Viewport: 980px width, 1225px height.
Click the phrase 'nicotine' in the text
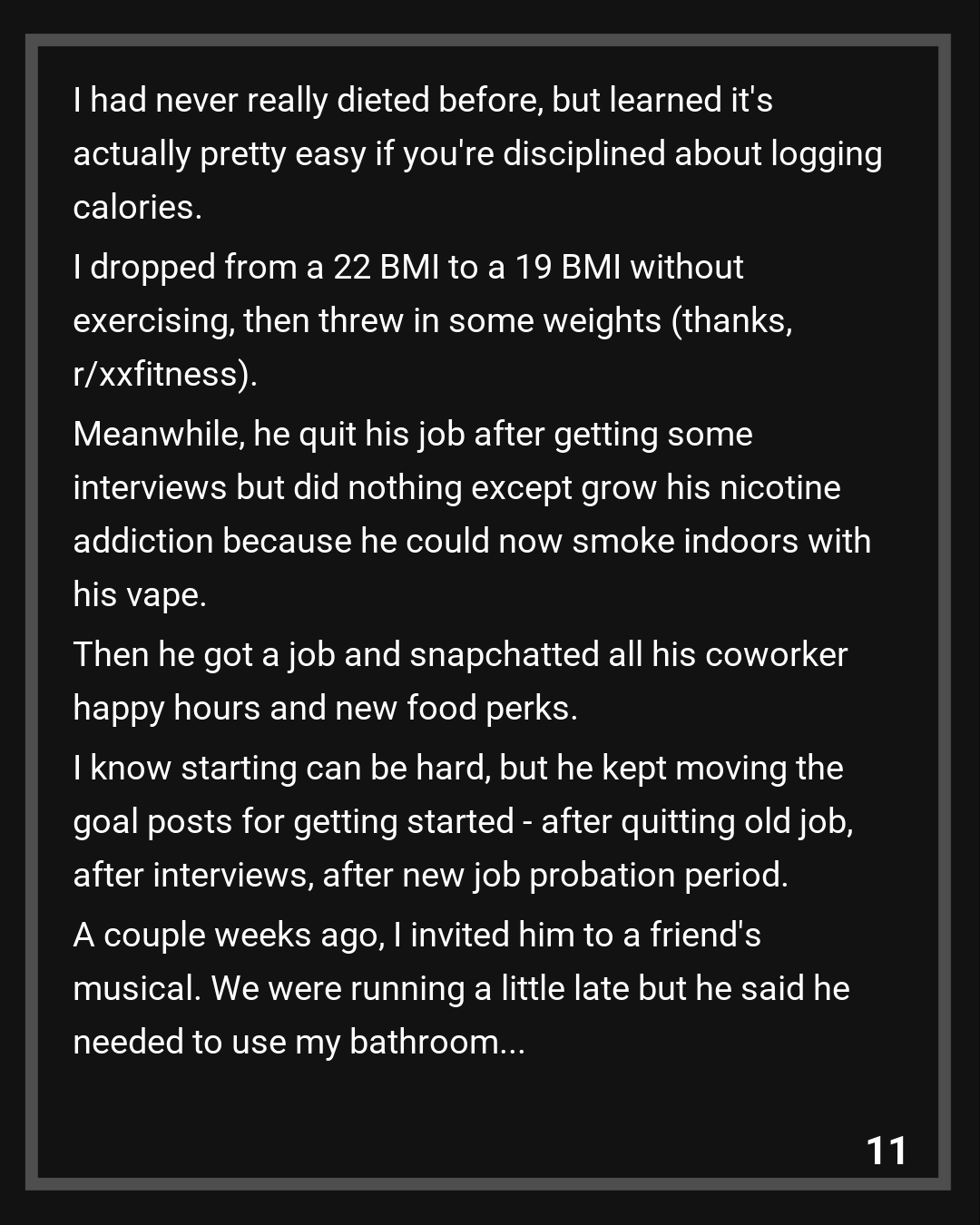[x=780, y=487]
